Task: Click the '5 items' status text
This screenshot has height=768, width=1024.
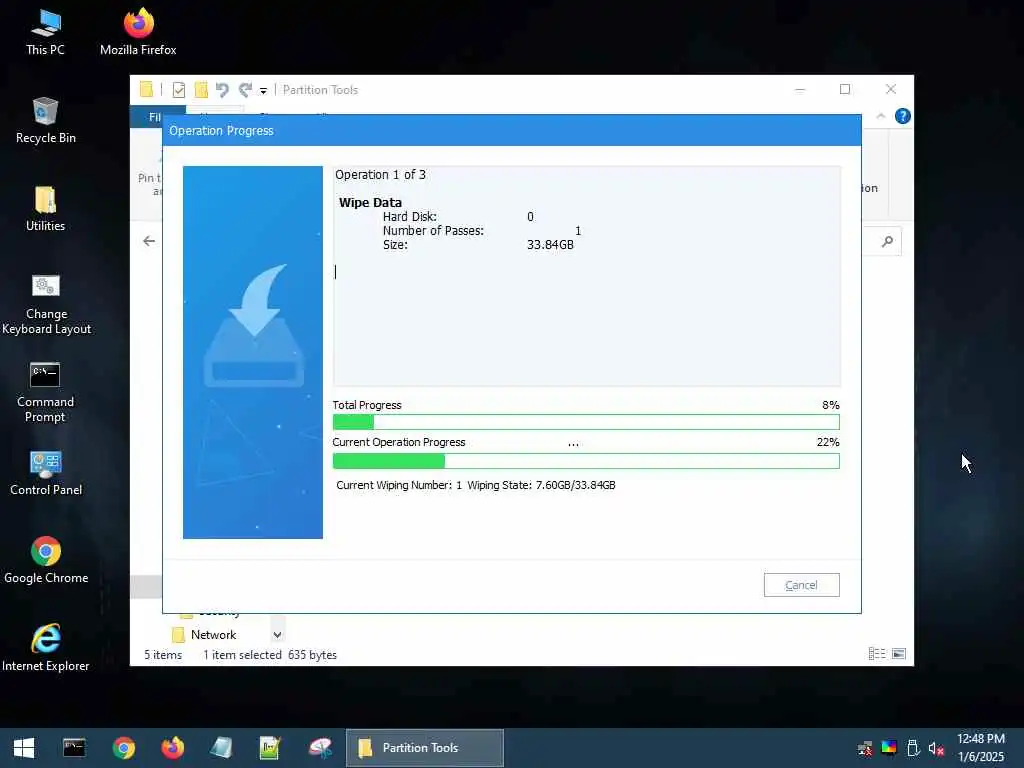Action: pos(163,655)
